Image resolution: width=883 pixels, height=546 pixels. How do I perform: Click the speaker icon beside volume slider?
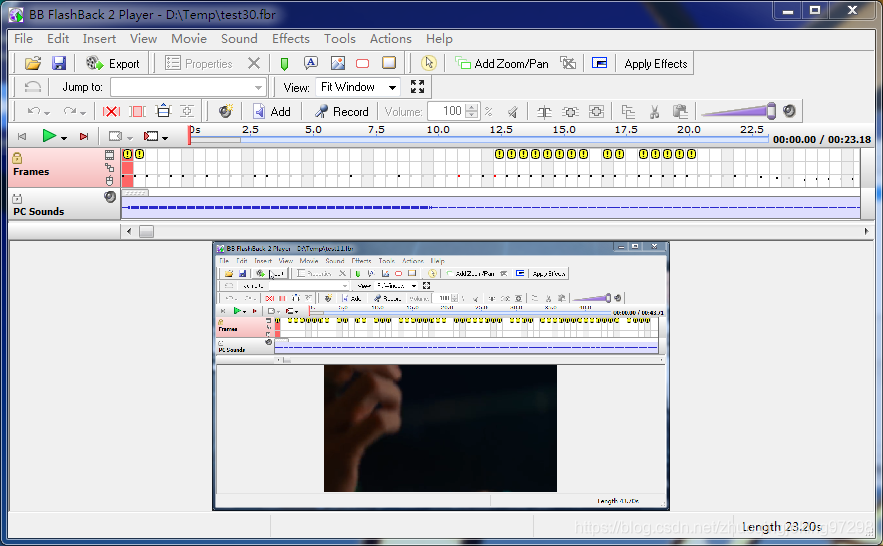coord(790,111)
